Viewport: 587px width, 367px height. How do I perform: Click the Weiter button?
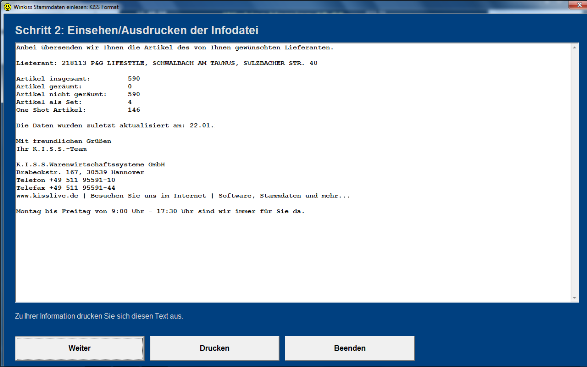(x=79, y=348)
